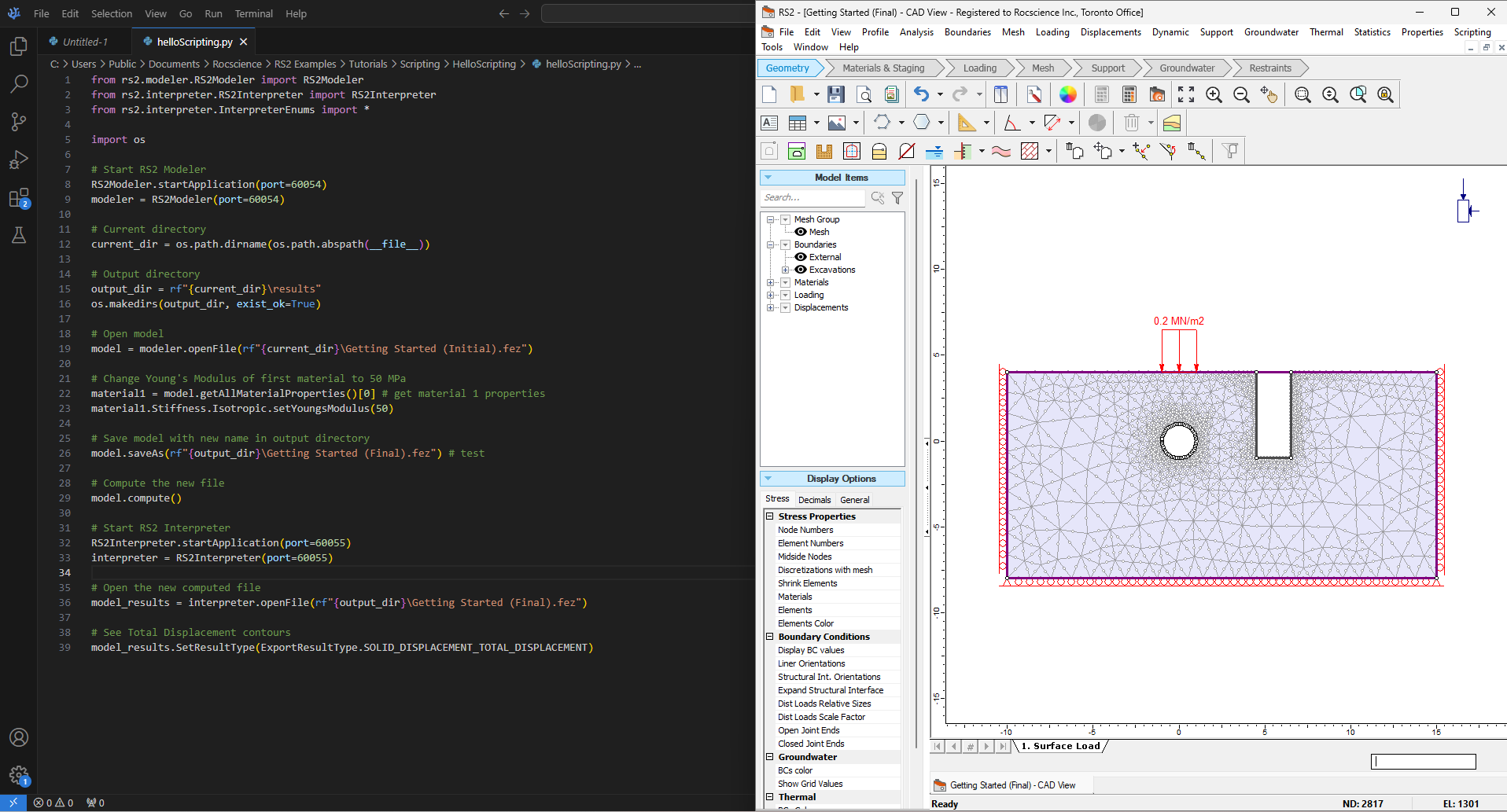Viewport: 1507px width, 812px height.
Task: Click the 1. Surface Load stage tab
Action: 1060,746
